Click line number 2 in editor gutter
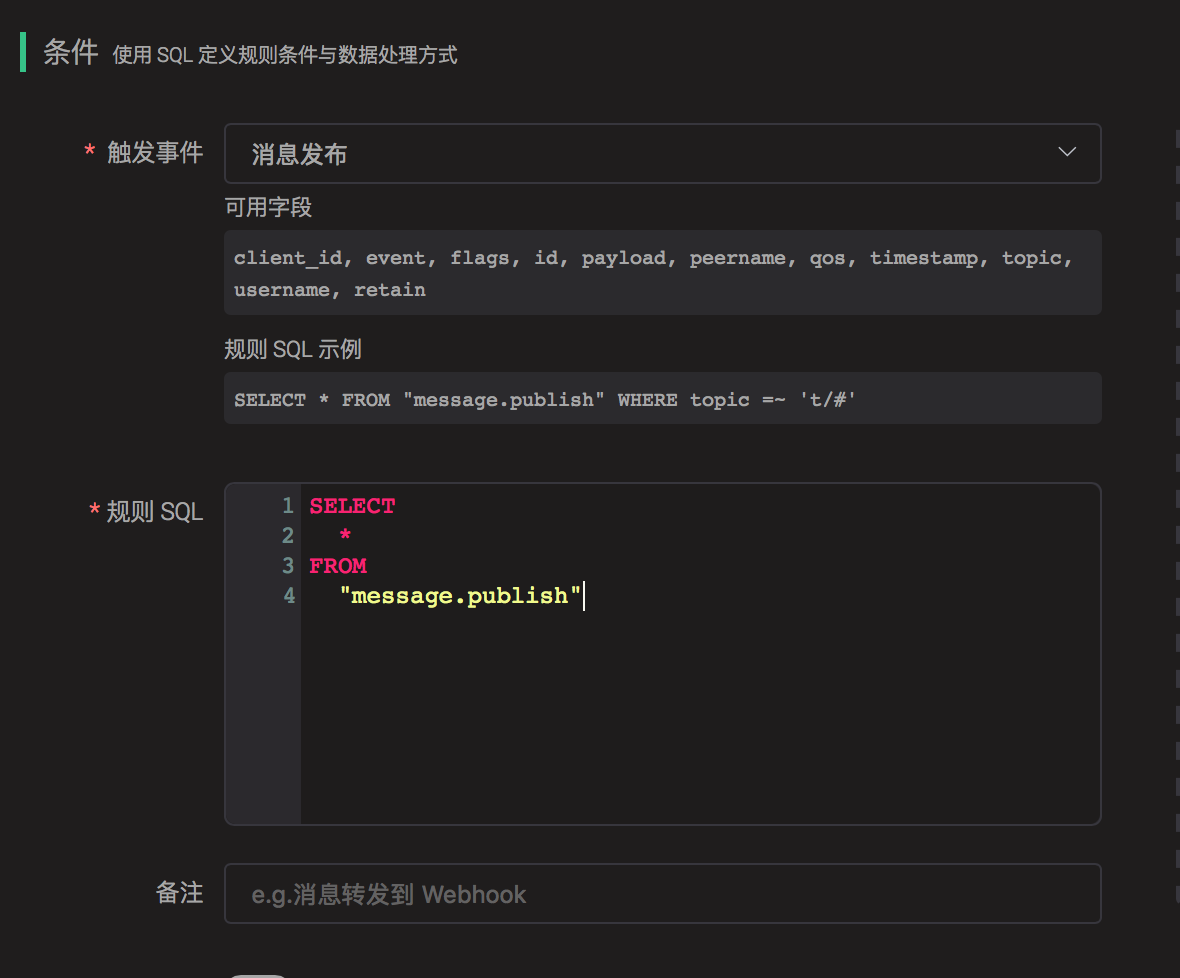 pos(288,536)
